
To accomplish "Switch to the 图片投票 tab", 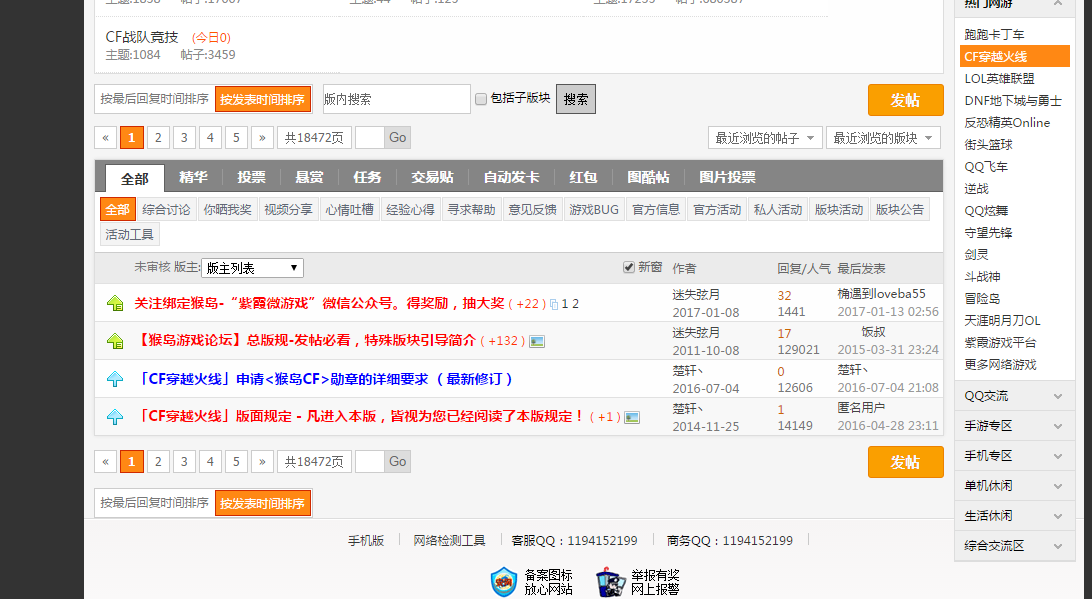I will point(727,177).
